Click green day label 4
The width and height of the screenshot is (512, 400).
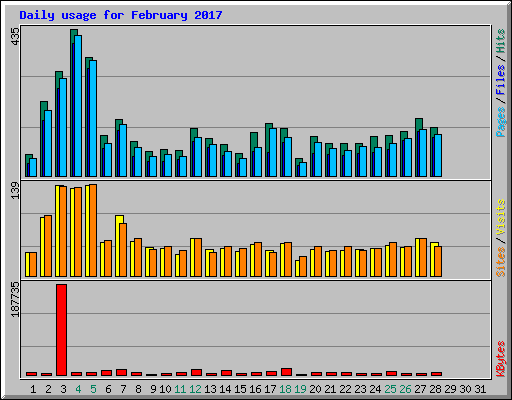coord(78,389)
